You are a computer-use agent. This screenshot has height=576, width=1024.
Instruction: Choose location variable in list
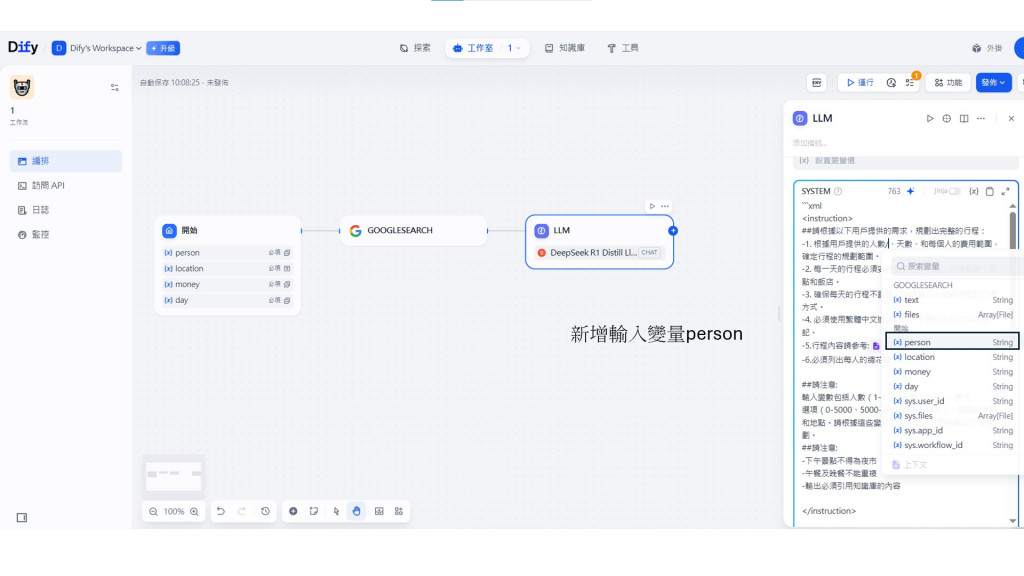point(953,357)
